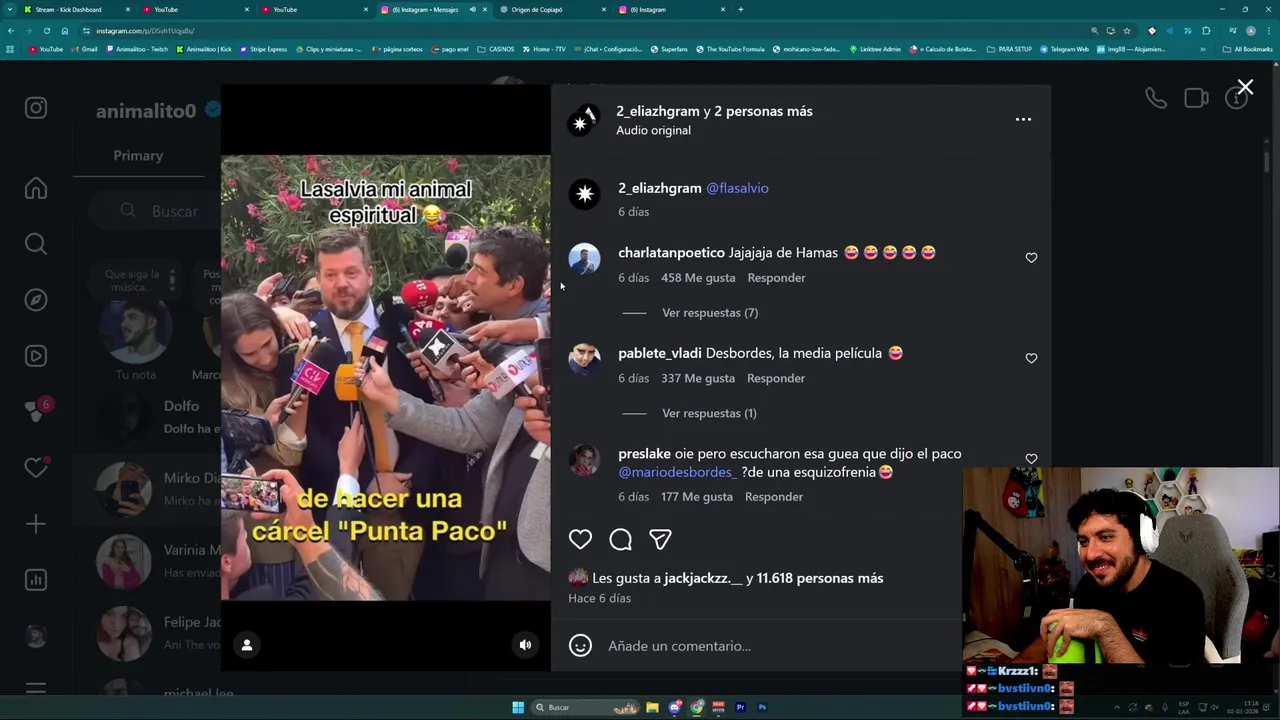Like charlatanpoetico's comment
The image size is (1280, 720).
point(1031,258)
